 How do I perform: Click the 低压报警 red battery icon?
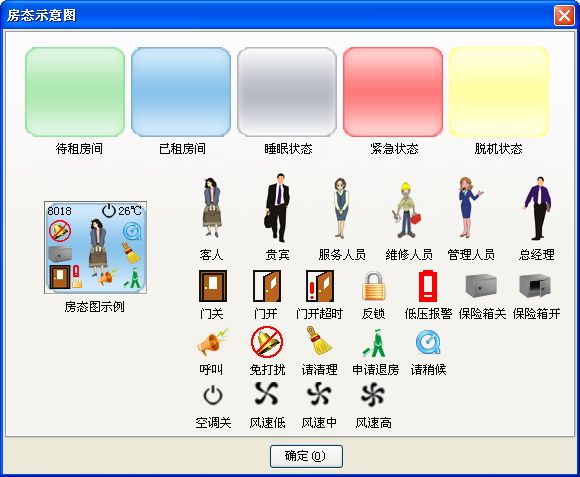[428, 287]
